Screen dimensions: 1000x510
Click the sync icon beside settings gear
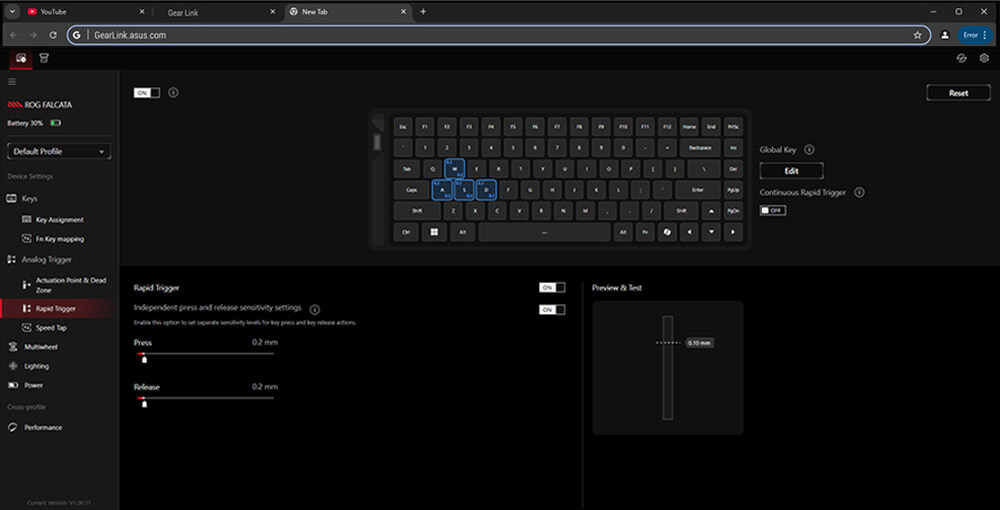pyautogui.click(x=961, y=59)
